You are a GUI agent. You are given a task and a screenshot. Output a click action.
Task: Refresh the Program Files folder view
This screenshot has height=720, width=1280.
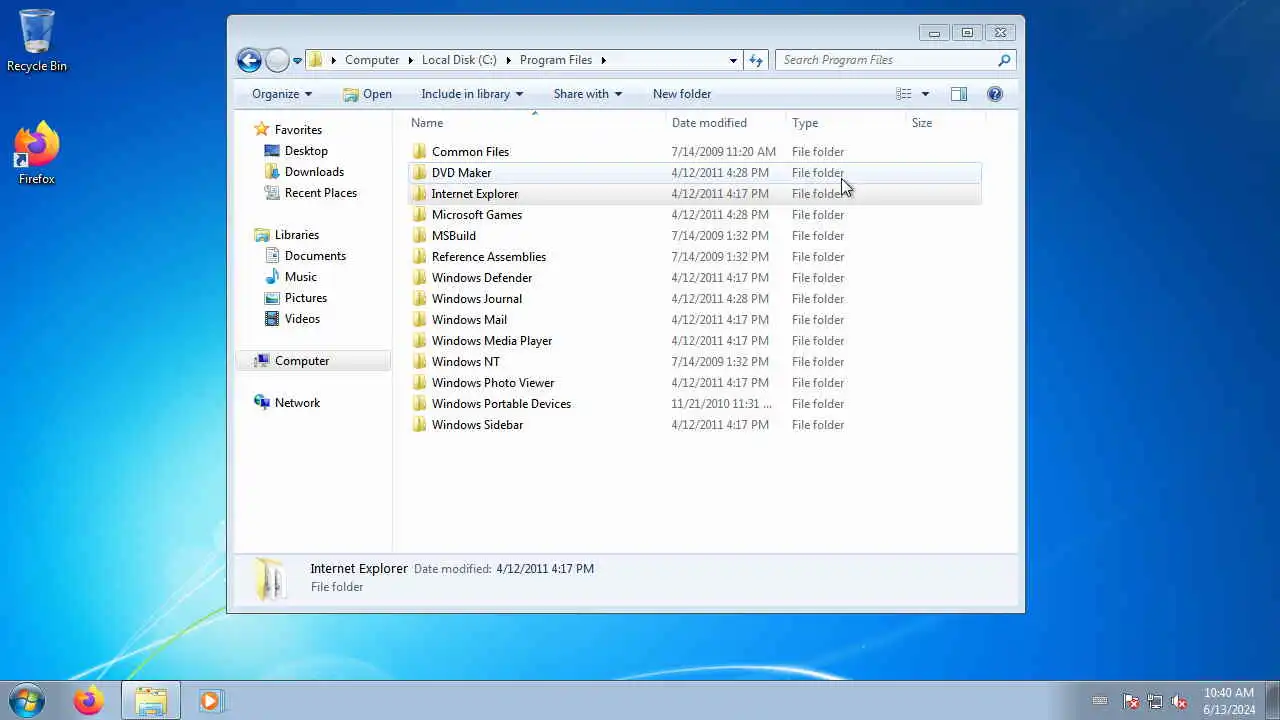[x=756, y=60]
